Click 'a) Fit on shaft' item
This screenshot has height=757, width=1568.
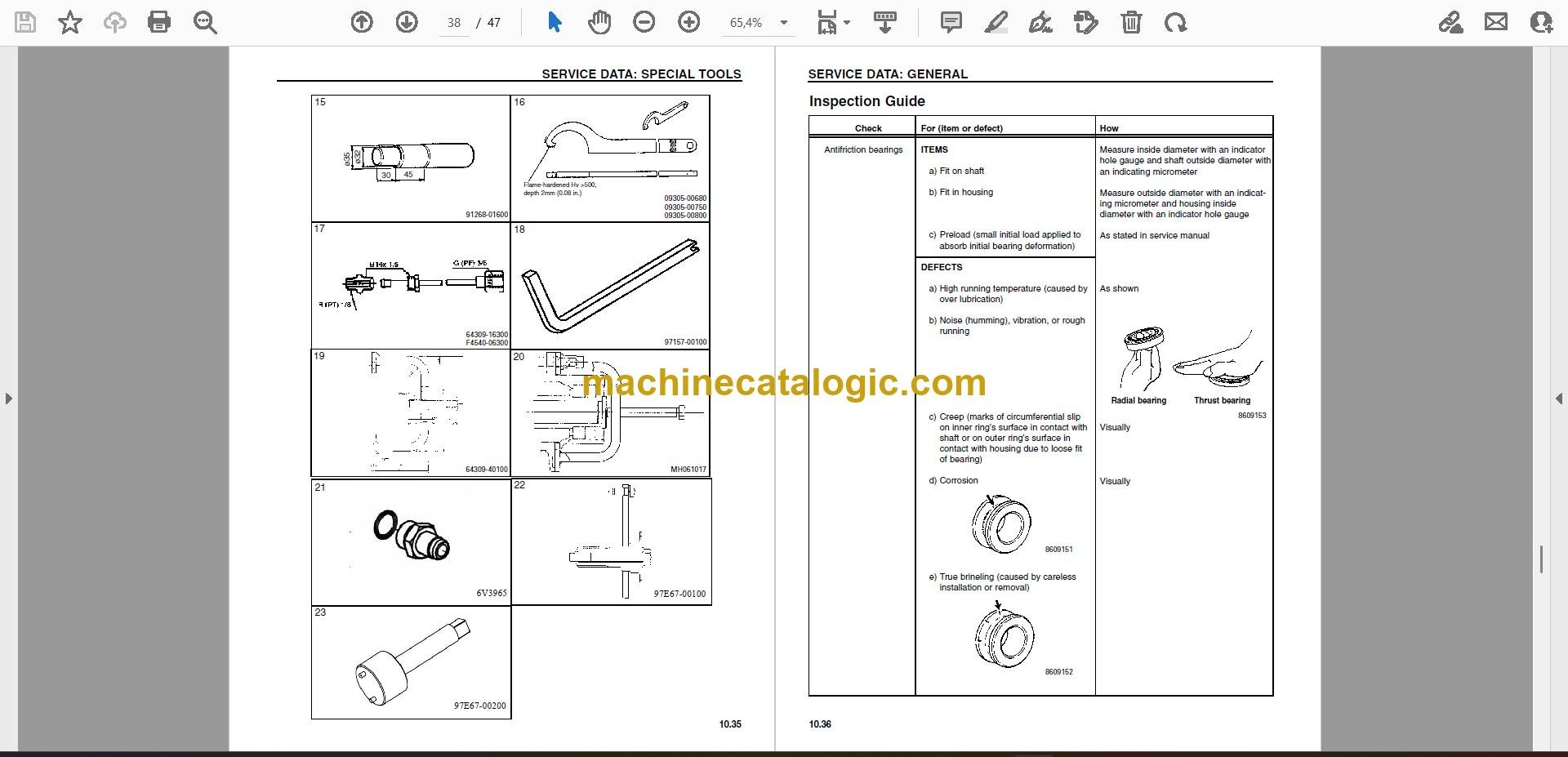click(956, 171)
